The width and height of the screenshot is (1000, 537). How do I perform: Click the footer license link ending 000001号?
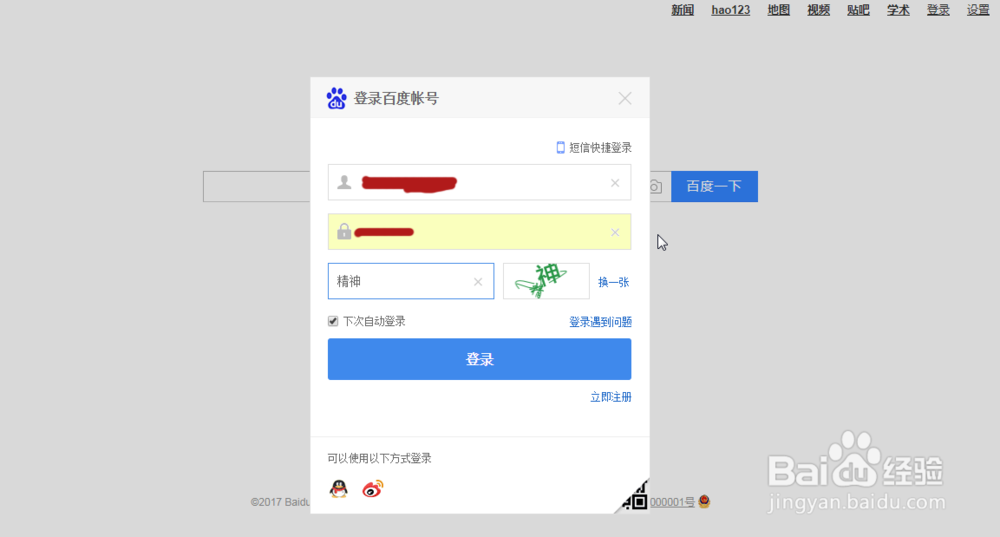point(672,503)
